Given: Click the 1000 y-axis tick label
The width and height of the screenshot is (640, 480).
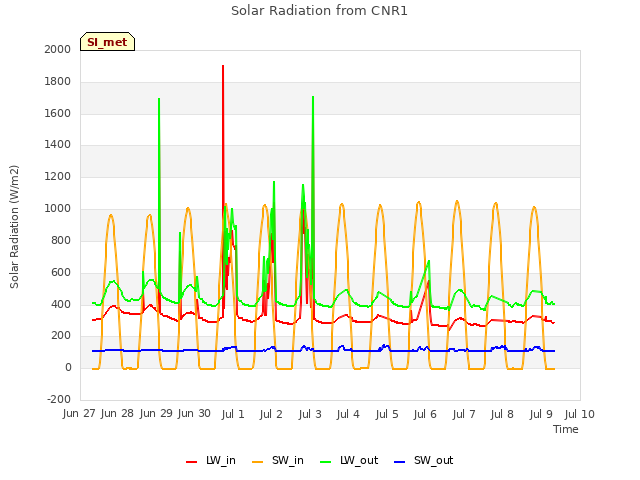Looking at the screenshot, I should point(58,209).
